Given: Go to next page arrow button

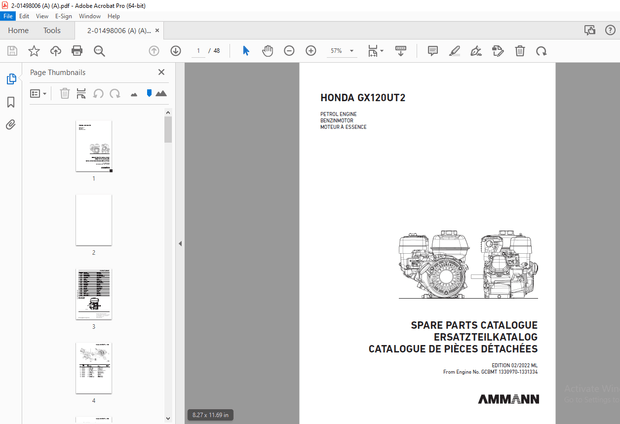Looking at the screenshot, I should click(x=176, y=51).
